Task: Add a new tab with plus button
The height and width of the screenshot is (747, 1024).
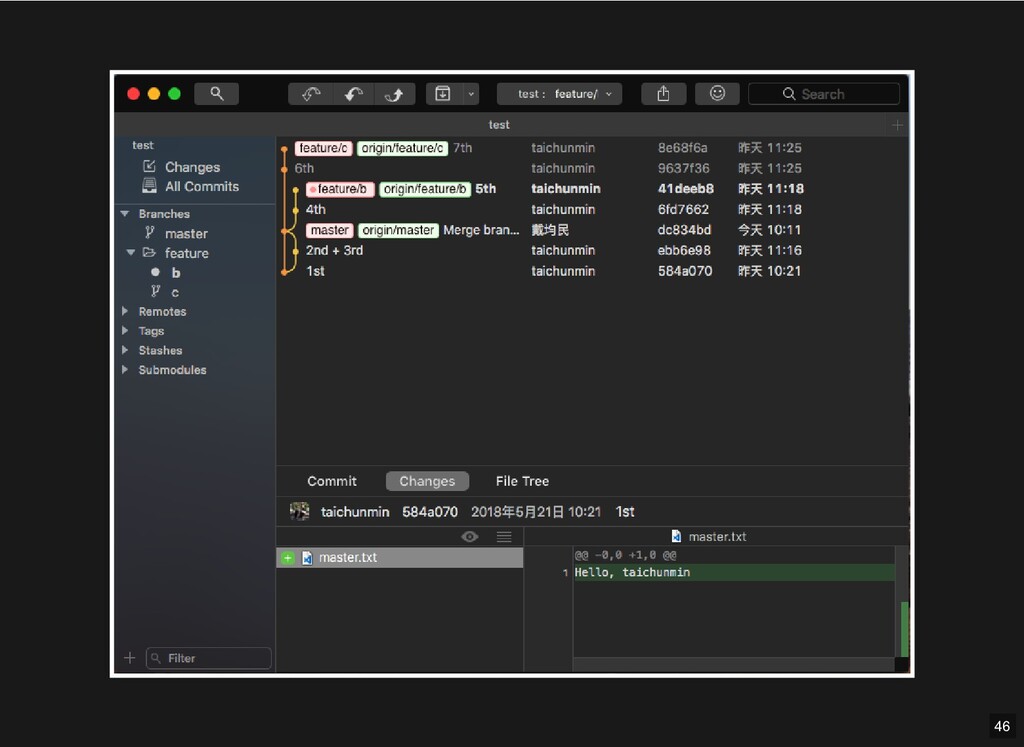Action: pyautogui.click(x=897, y=125)
